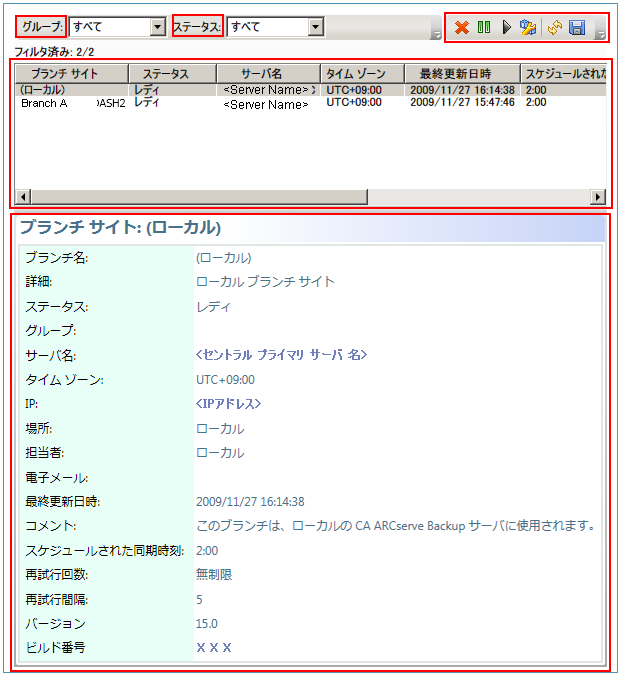
Task: Sort by the ステータス column header in table
Action: [x=172, y=74]
